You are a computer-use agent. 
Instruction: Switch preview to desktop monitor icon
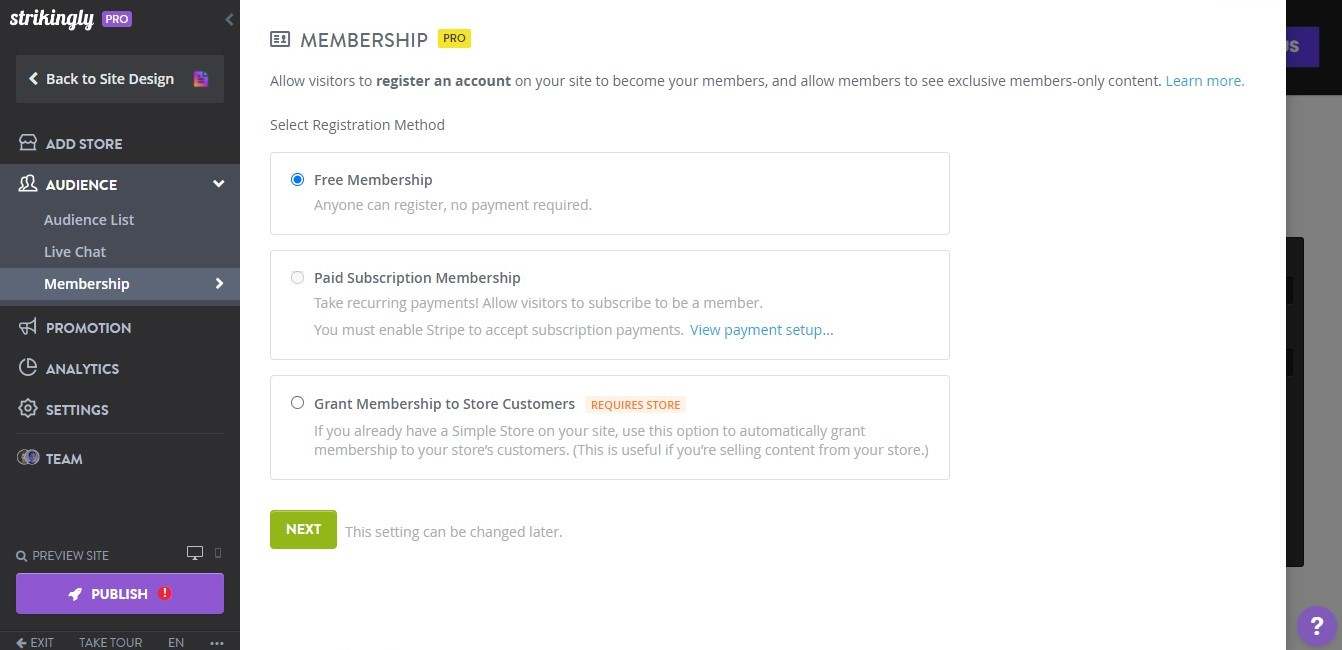click(x=194, y=552)
